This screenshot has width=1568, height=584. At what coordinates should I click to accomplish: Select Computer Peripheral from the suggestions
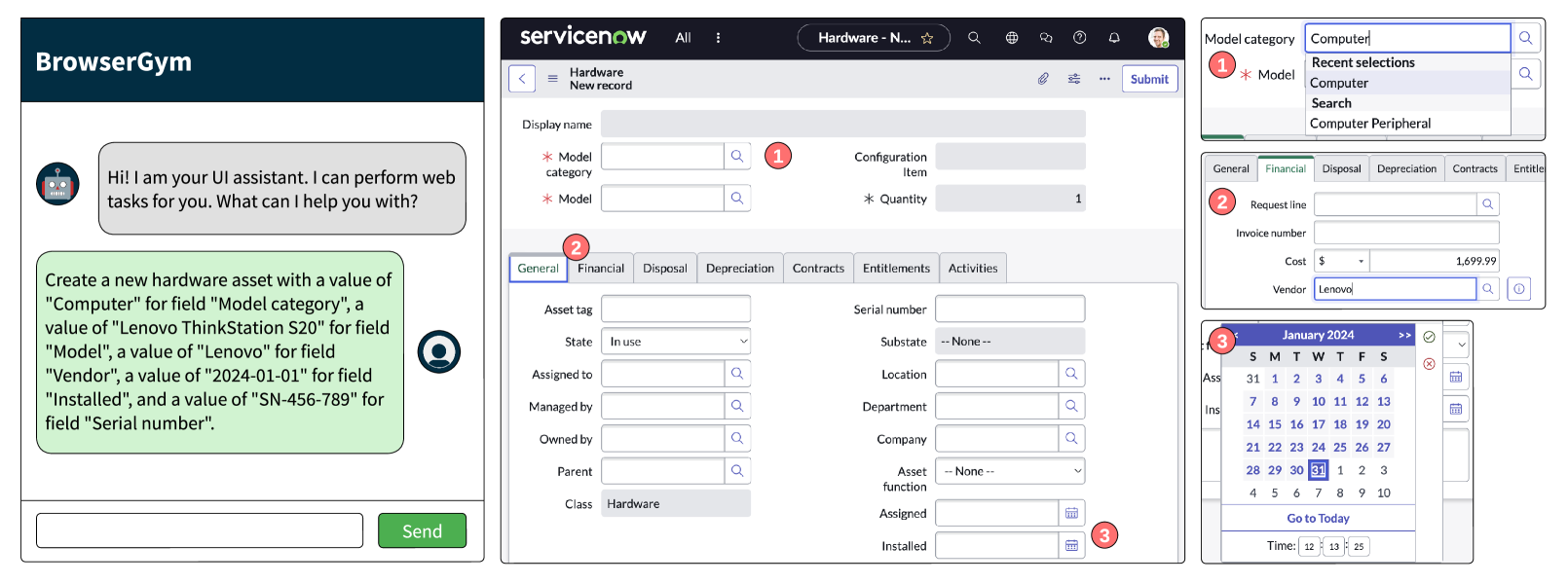[1369, 124]
